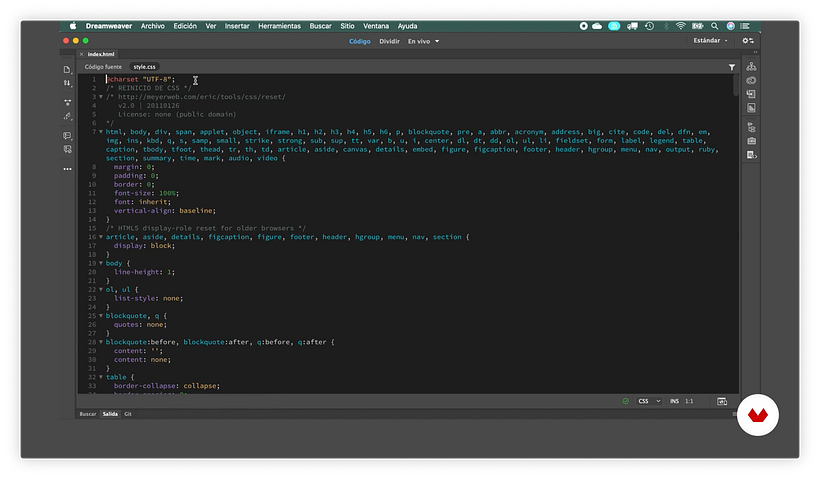Open the Buscar menu in menu bar
820x479 pixels.
point(321,26)
